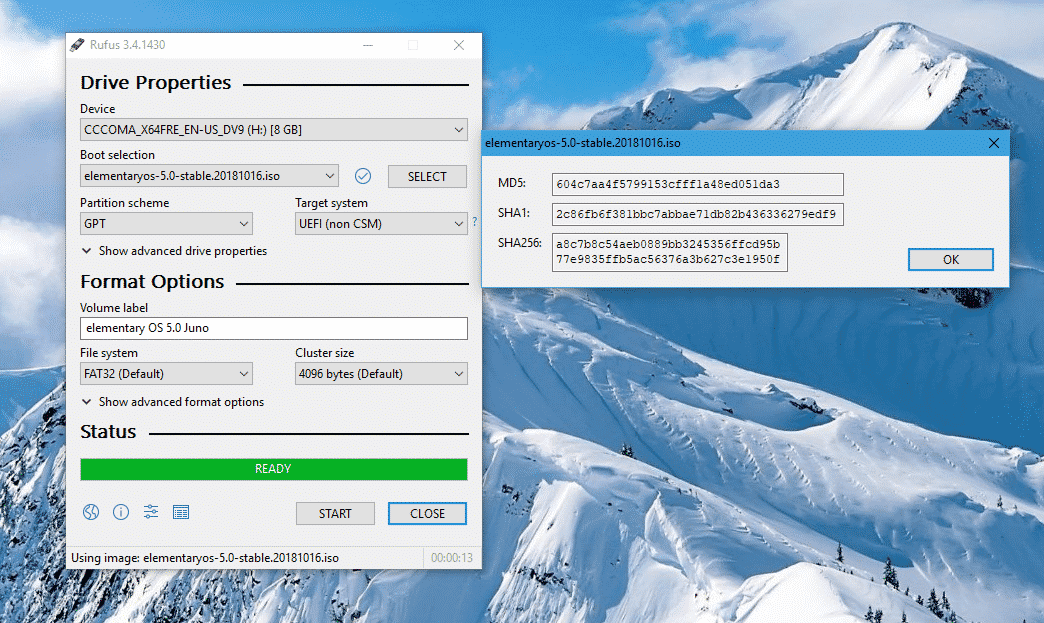Click the 'Format Options' heading

pyautogui.click(x=152, y=282)
